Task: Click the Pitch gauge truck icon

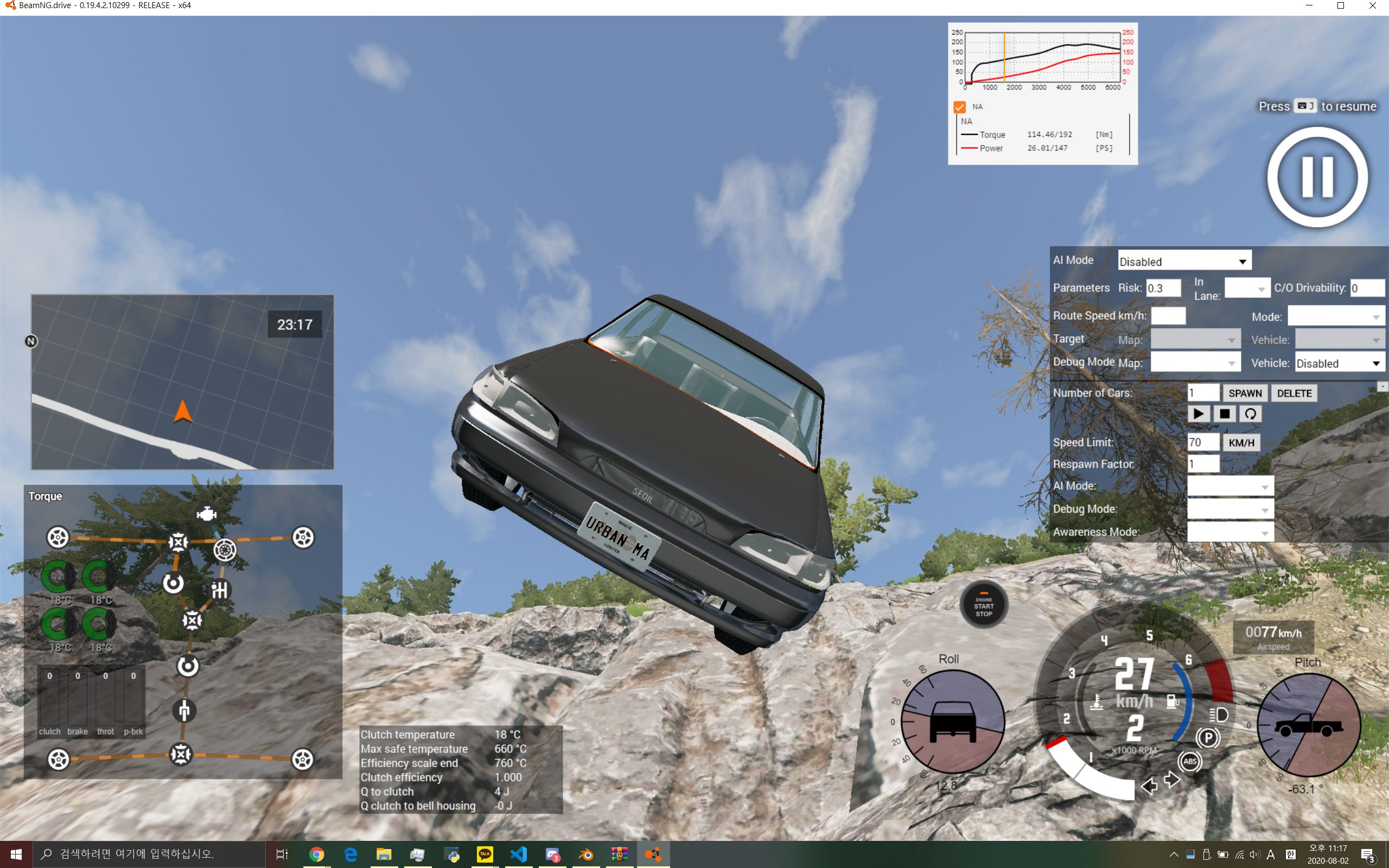Action: 1309,726
